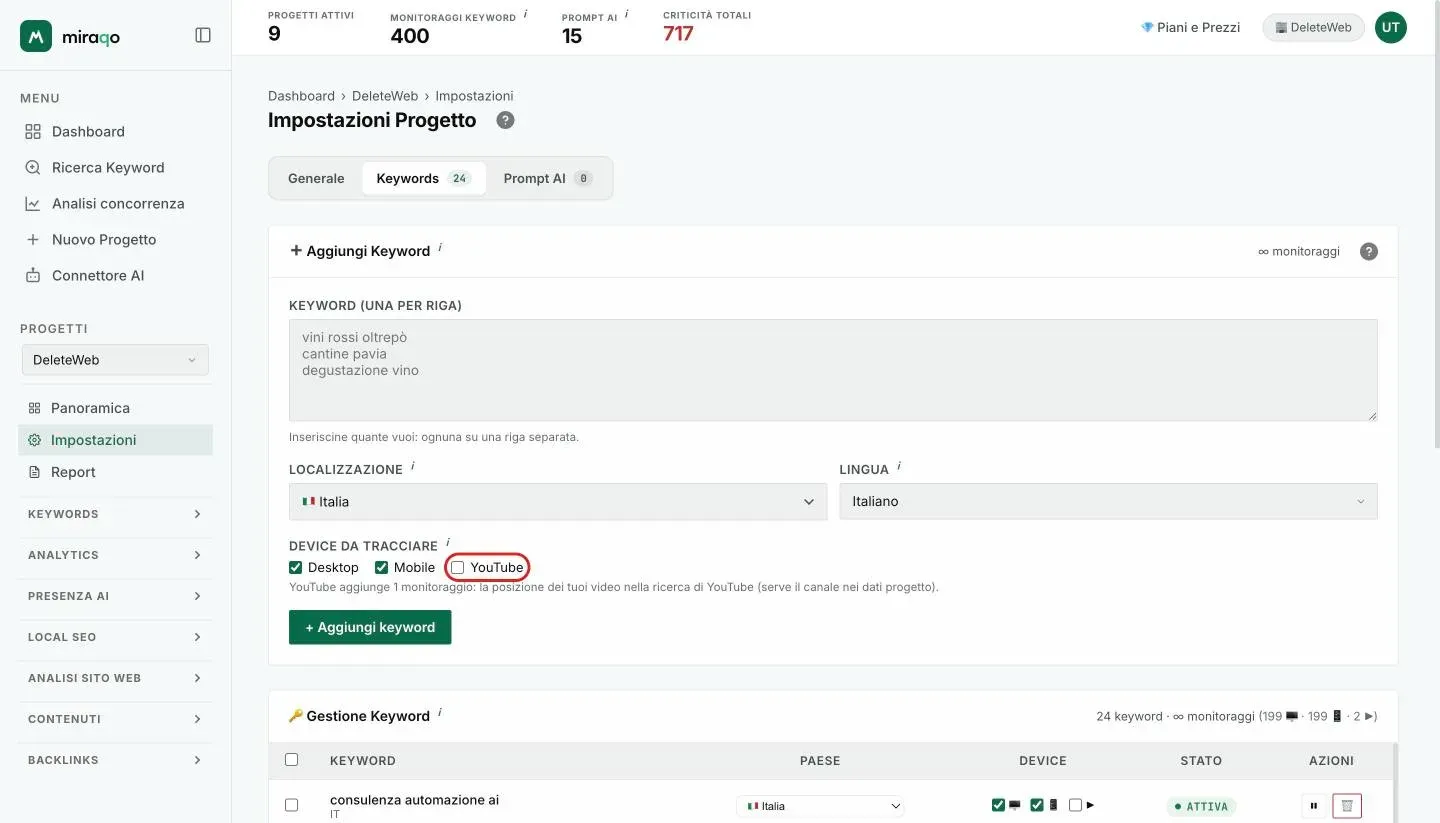Click the DeleteWeb project badge in header
Screen dimensions: 1440x823
1313,27
